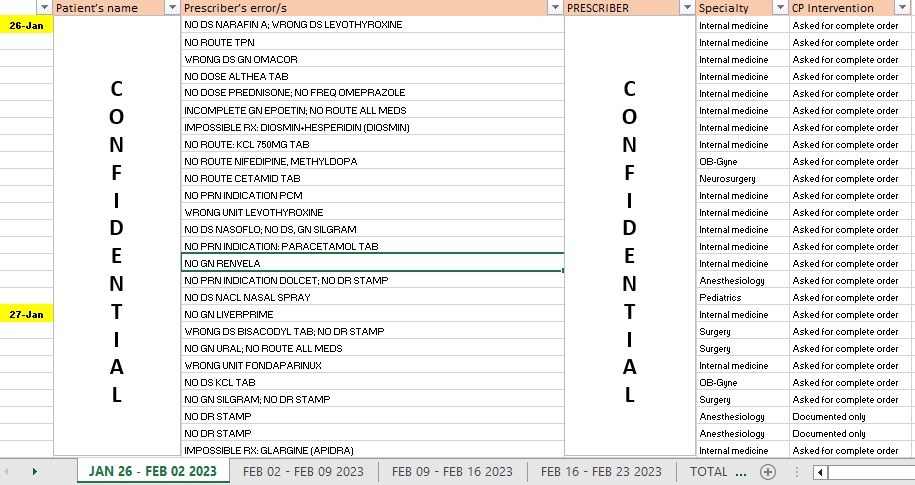The height and width of the screenshot is (485, 915).
Task: Open the CP Intervention filter dropdown
Action: [x=901, y=8]
